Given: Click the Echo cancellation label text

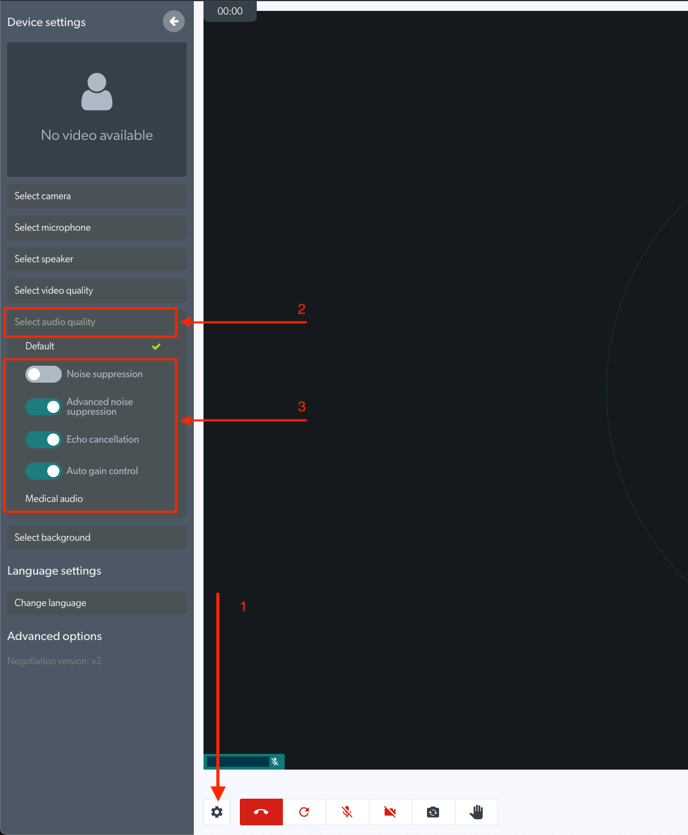Looking at the screenshot, I should [x=103, y=439].
